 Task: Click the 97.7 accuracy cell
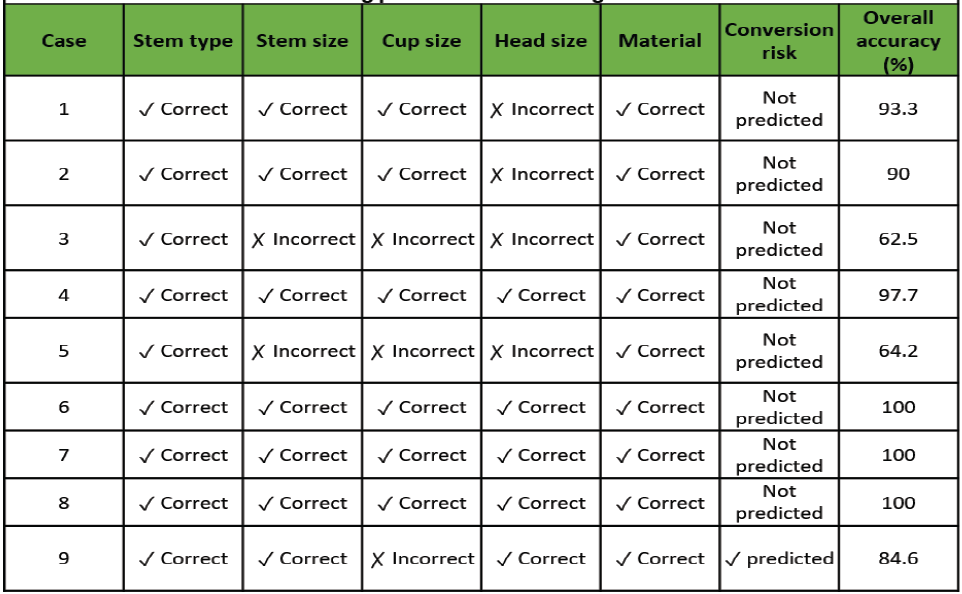click(898, 295)
